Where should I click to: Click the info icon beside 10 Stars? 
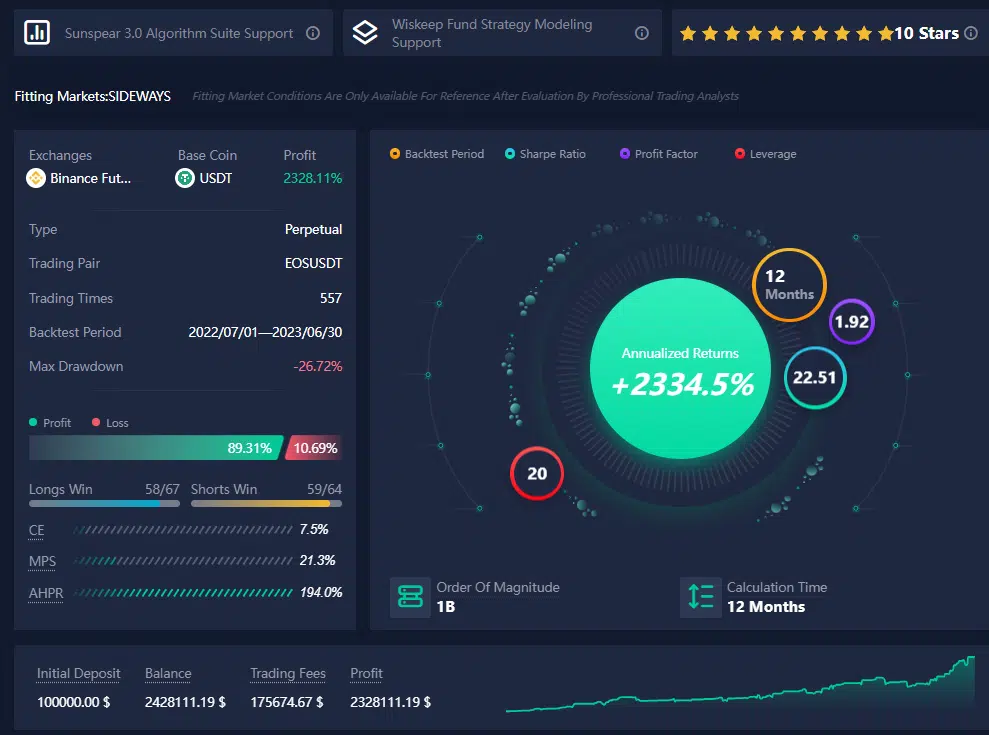971,33
